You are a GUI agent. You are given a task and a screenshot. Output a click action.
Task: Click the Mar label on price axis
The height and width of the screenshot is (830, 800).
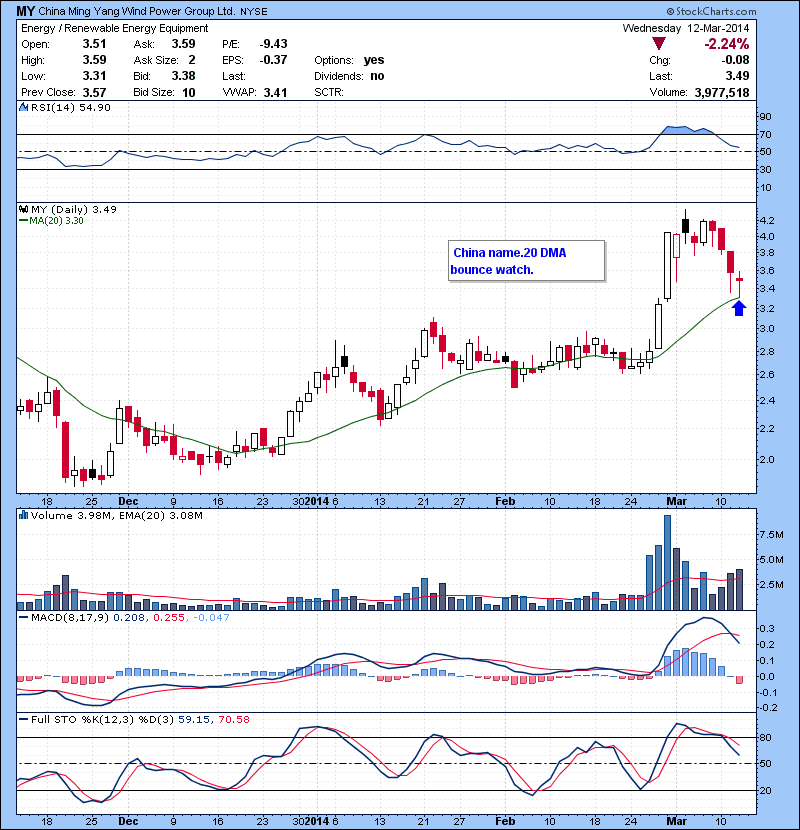coord(676,501)
